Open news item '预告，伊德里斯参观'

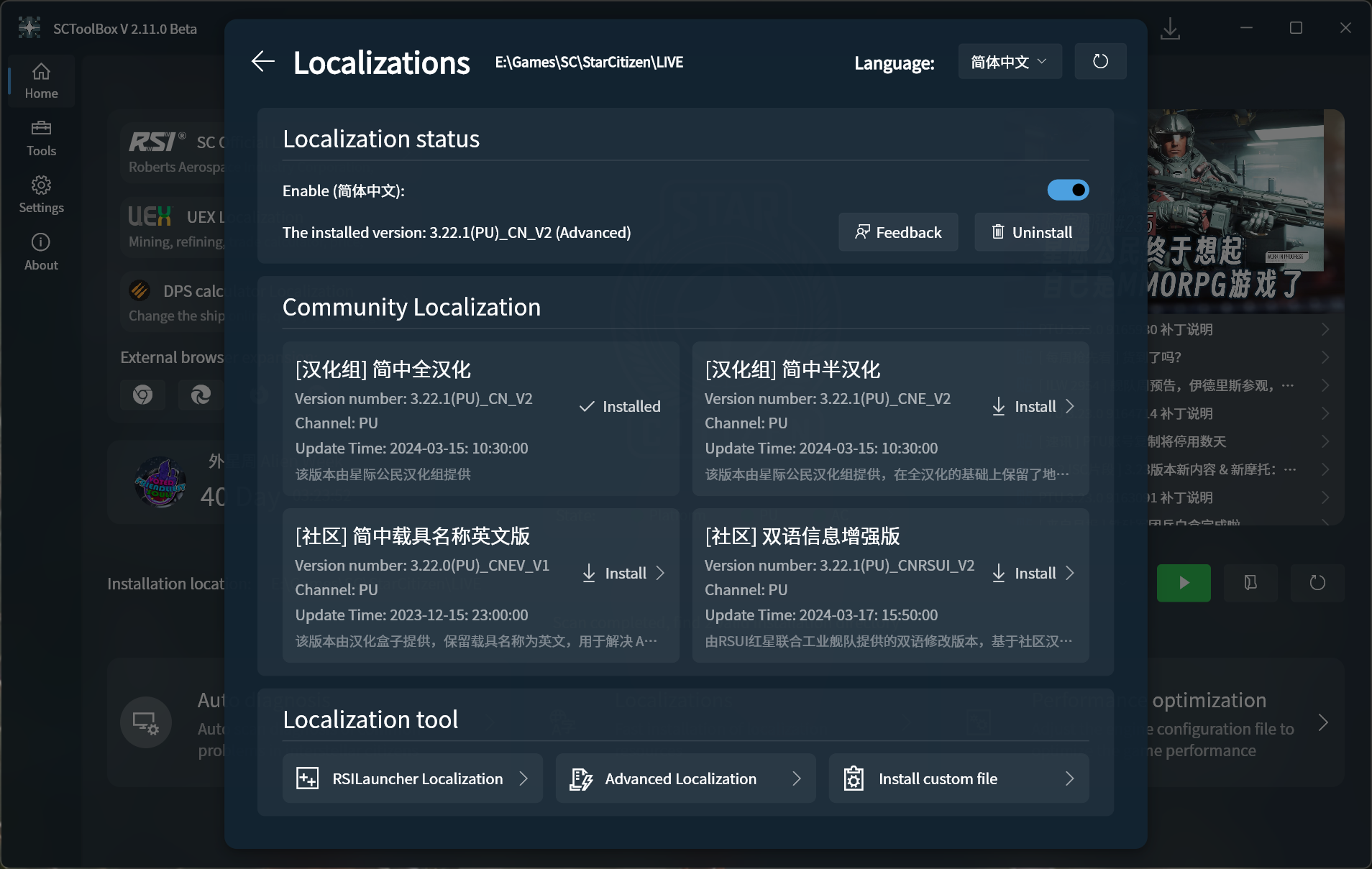tap(1240, 386)
